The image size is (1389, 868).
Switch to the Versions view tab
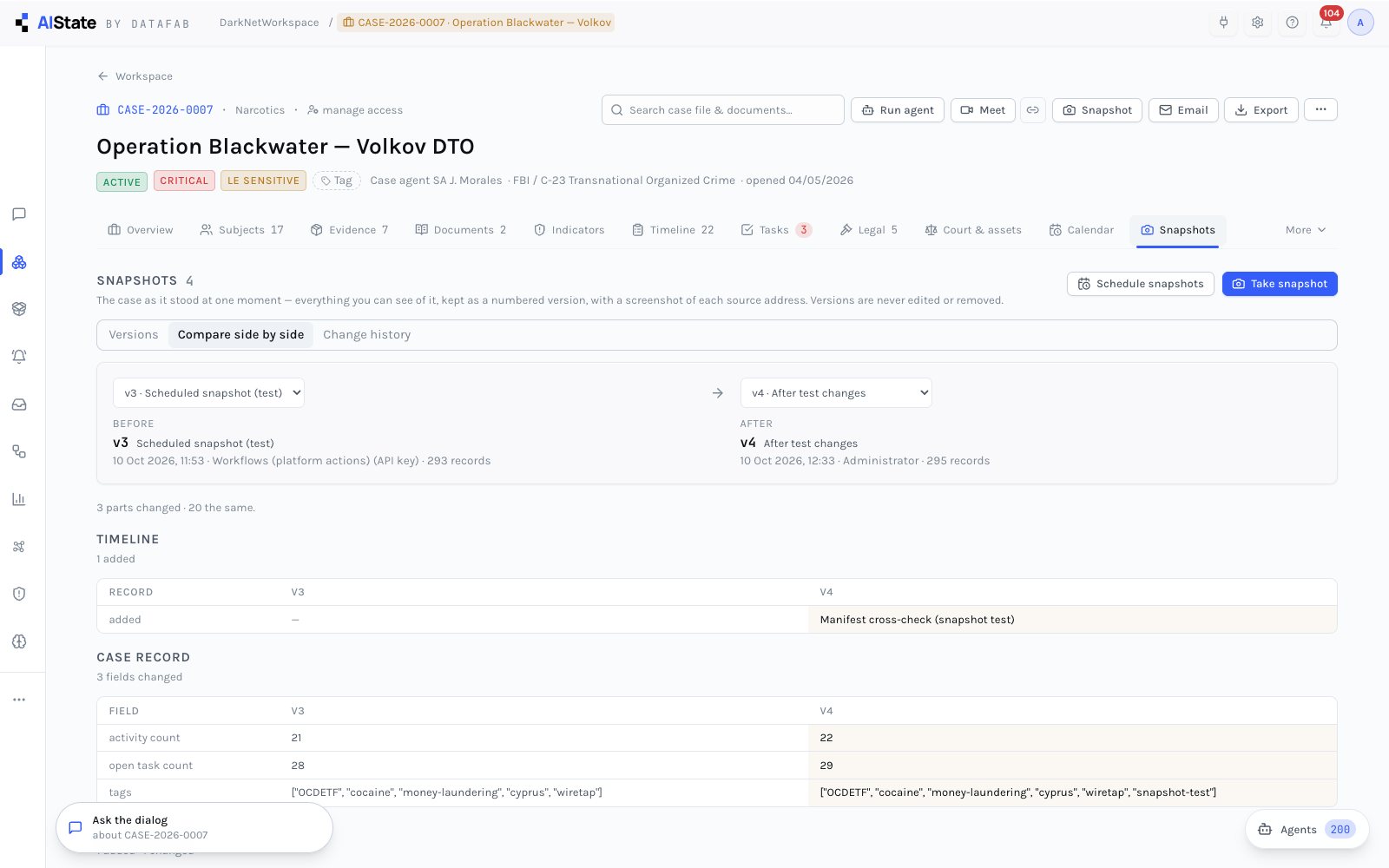tap(134, 335)
